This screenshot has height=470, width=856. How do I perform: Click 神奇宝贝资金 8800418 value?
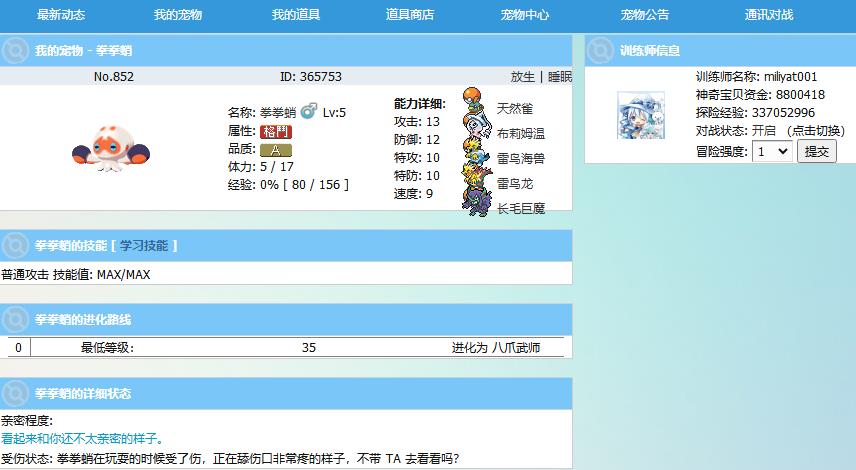coord(800,94)
